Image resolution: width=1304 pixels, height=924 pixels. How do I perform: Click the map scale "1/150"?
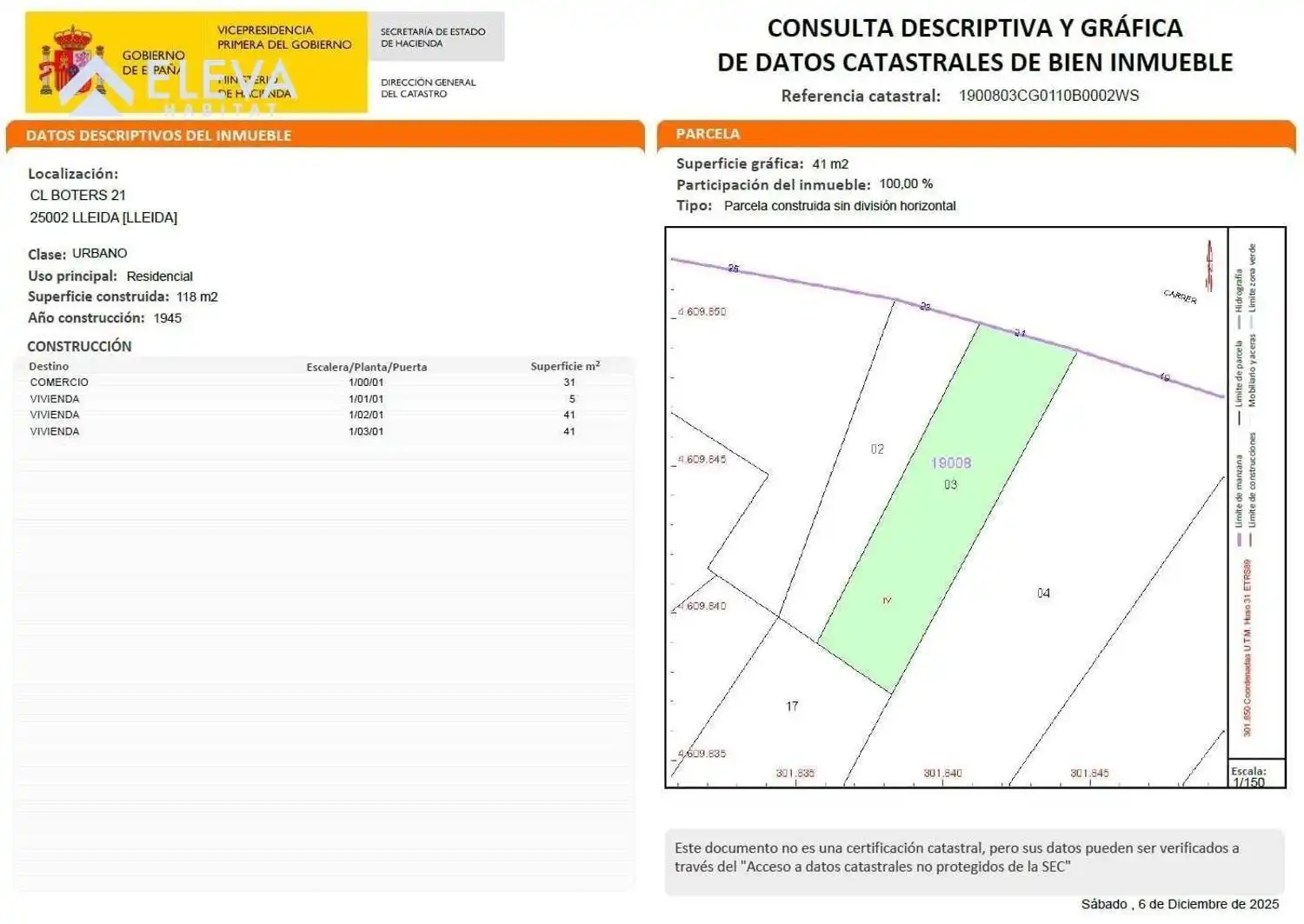pyautogui.click(x=1248, y=782)
